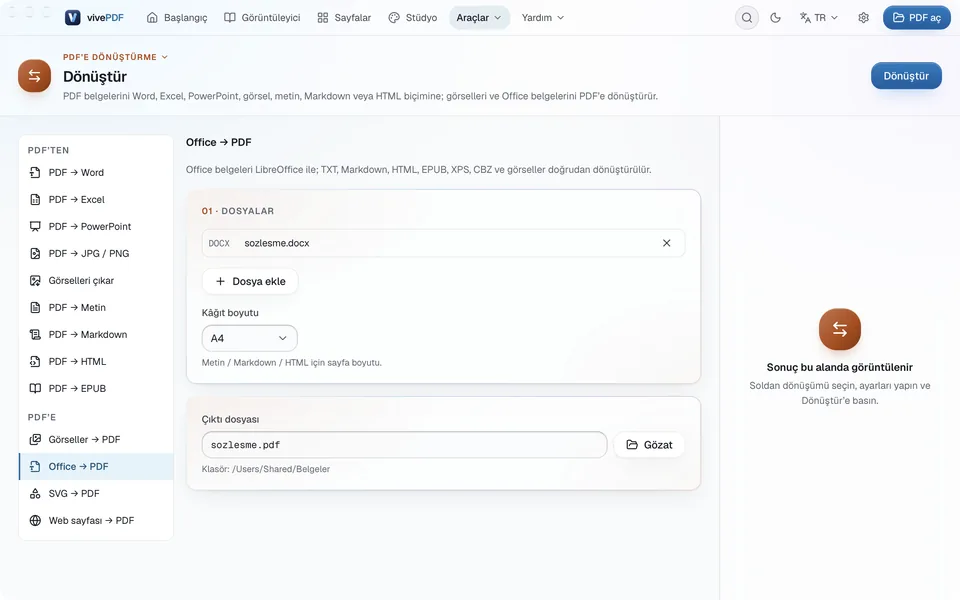
Task: Open the search magnifier icon
Action: pos(746,18)
